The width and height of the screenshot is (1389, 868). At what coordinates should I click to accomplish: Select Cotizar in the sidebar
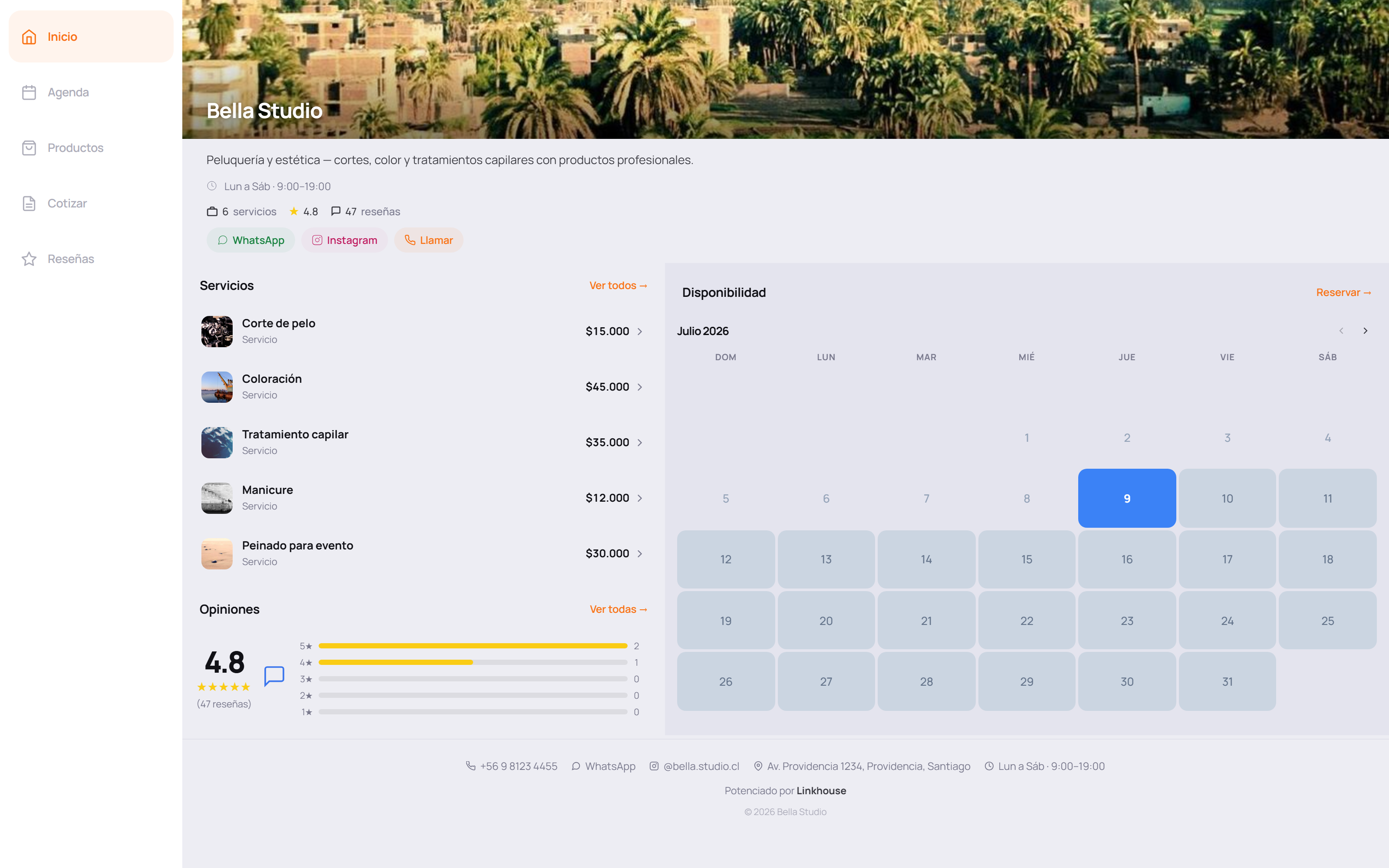(91, 204)
